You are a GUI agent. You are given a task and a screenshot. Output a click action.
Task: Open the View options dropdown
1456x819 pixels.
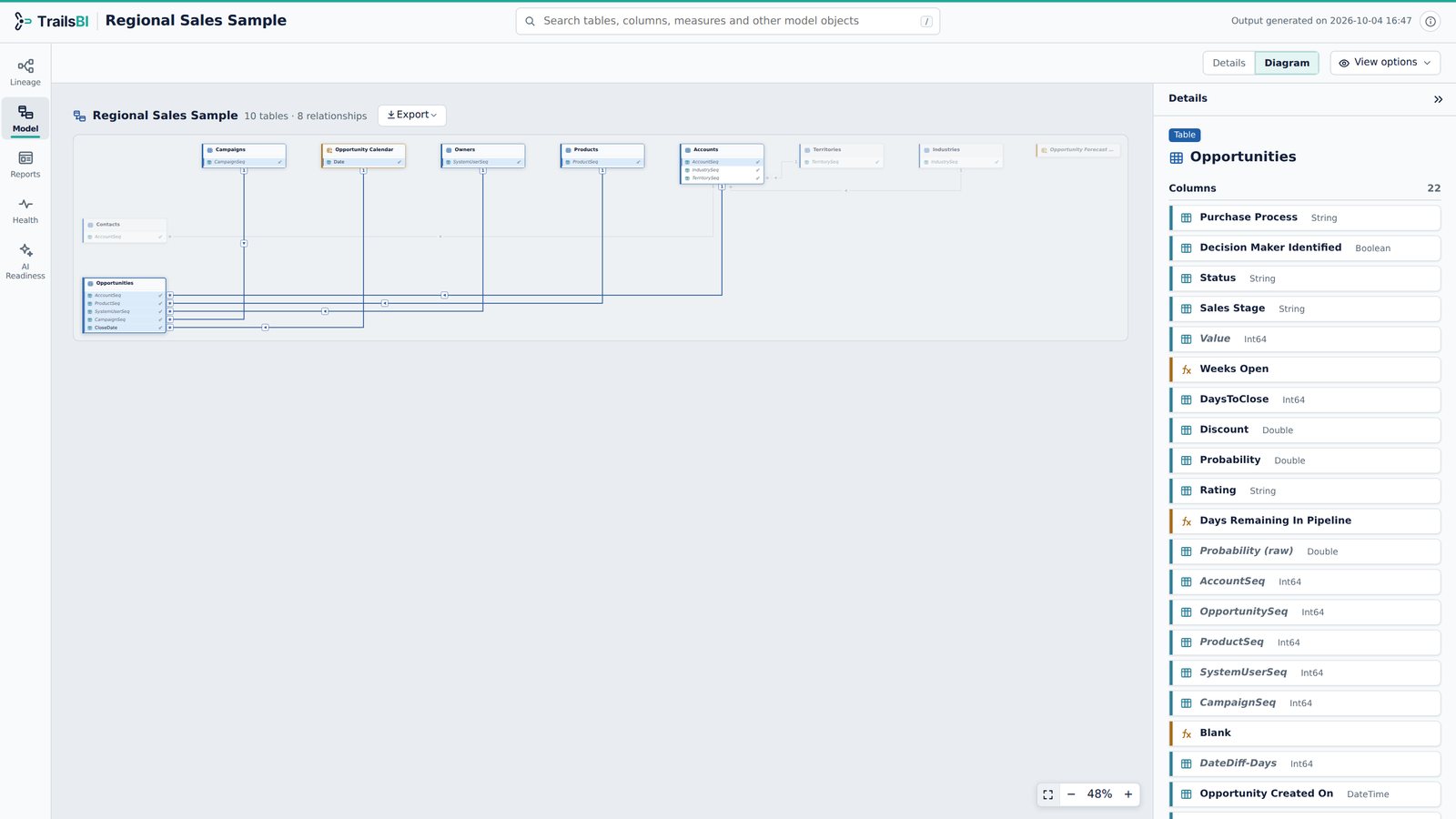coord(1385,63)
